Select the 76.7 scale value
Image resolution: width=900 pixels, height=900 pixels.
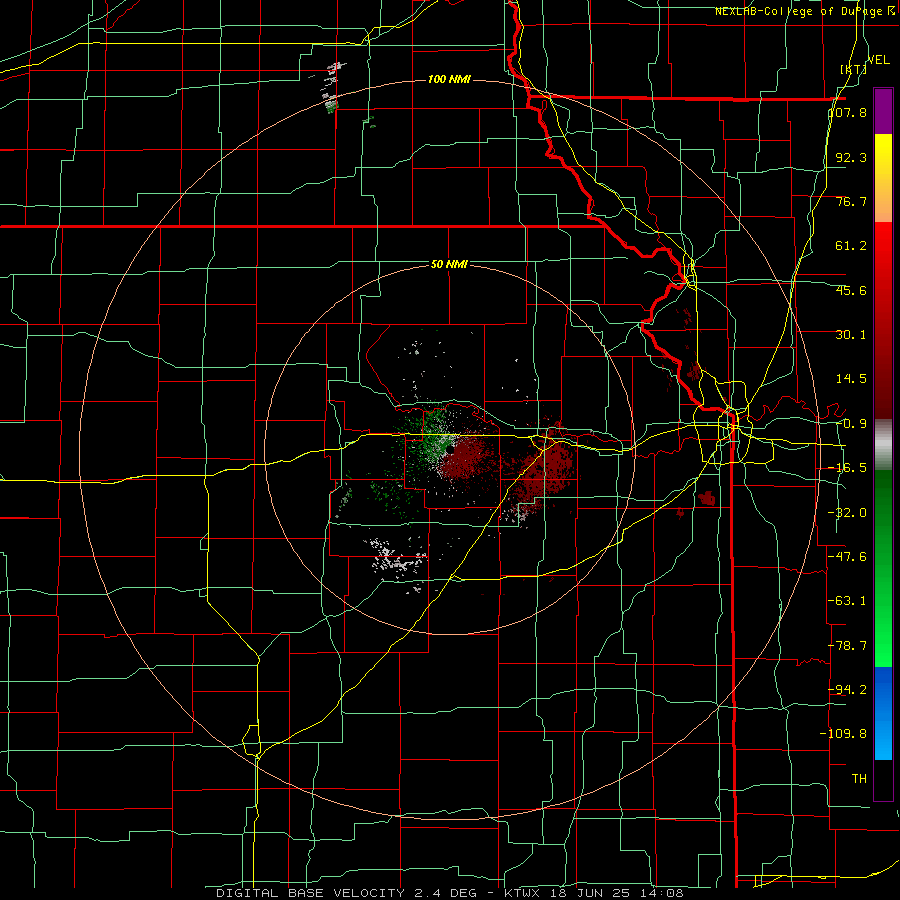pyautogui.click(x=851, y=201)
